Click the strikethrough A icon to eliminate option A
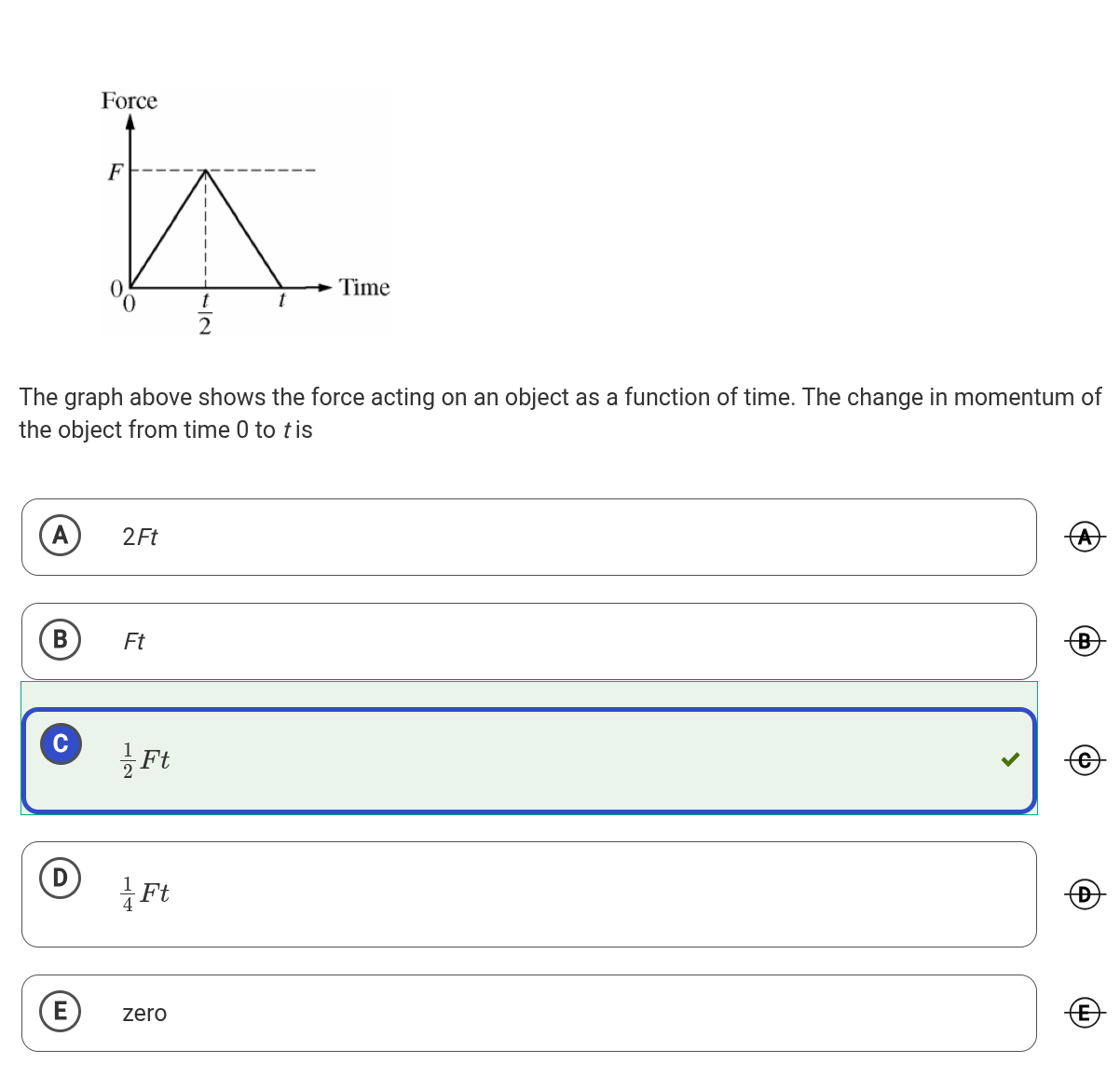The height and width of the screenshot is (1077, 1120). coord(1084,537)
